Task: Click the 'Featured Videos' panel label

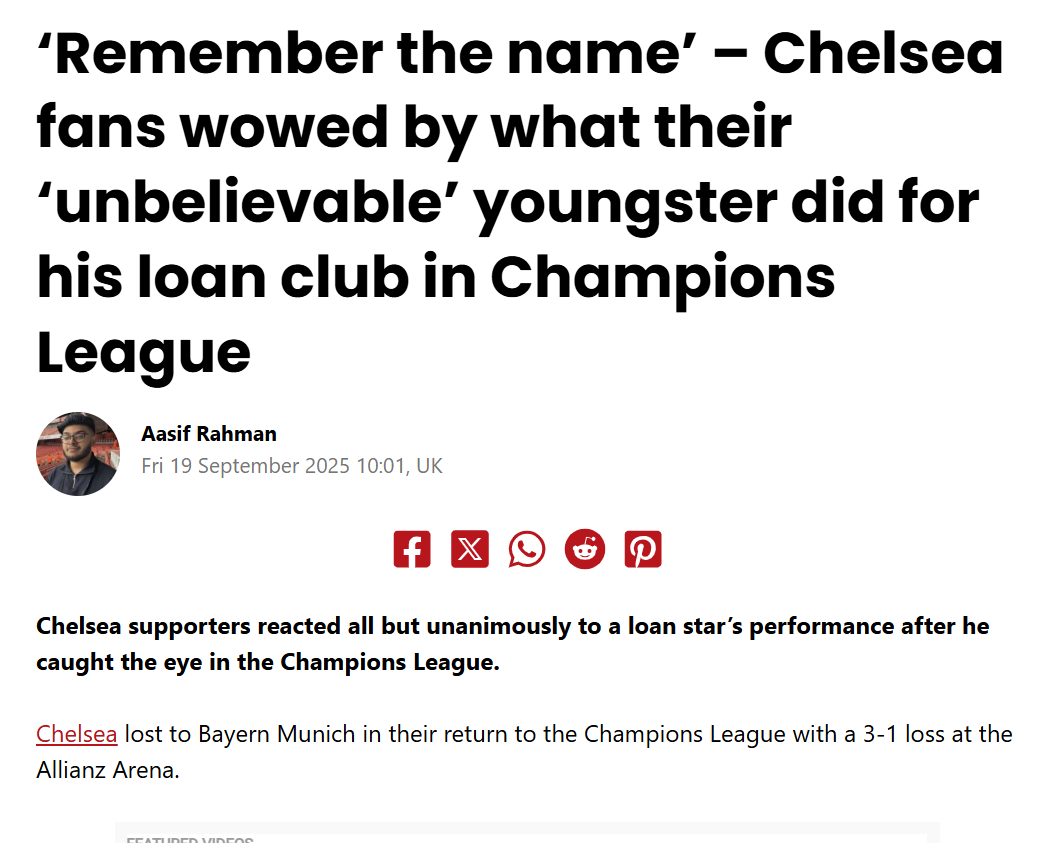Action: [x=189, y=838]
